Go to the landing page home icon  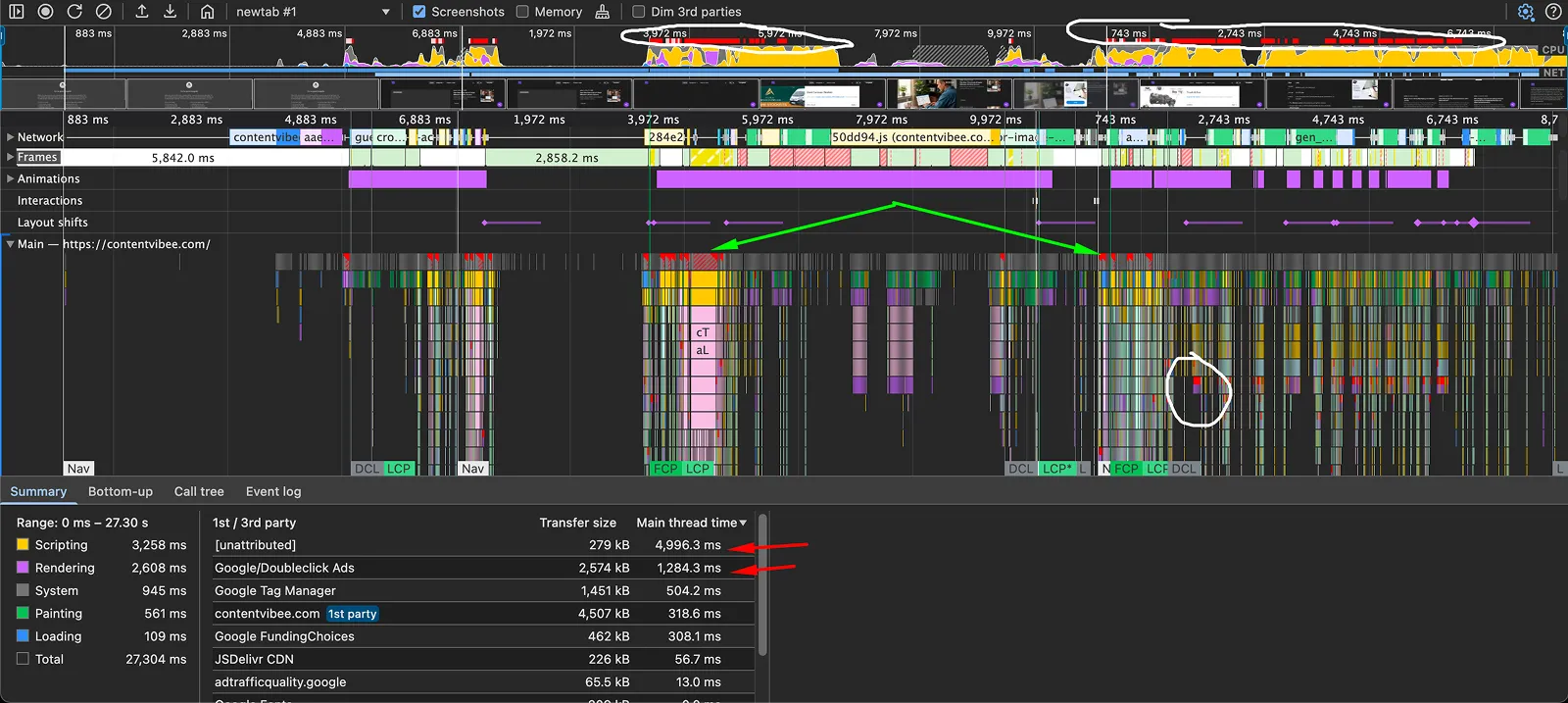click(x=207, y=12)
